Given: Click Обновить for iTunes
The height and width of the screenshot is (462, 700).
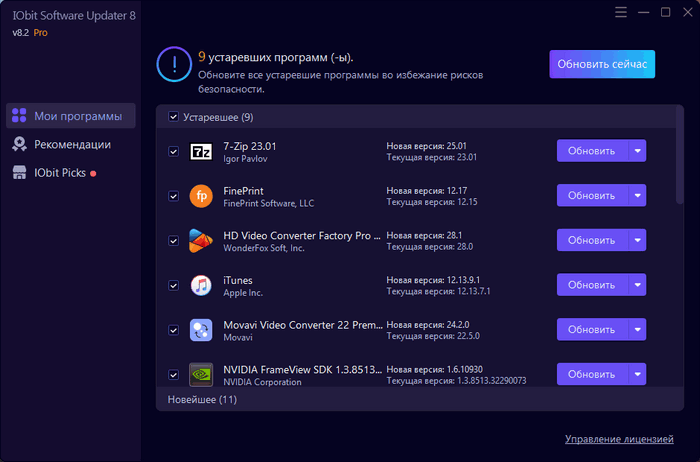Looking at the screenshot, I should [x=592, y=285].
